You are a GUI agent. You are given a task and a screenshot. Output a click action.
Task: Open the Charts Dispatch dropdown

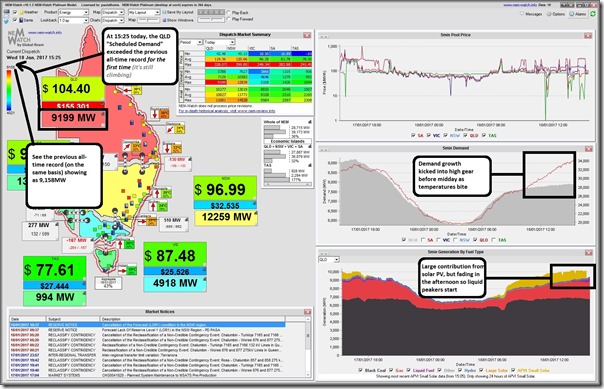[x=112, y=20]
